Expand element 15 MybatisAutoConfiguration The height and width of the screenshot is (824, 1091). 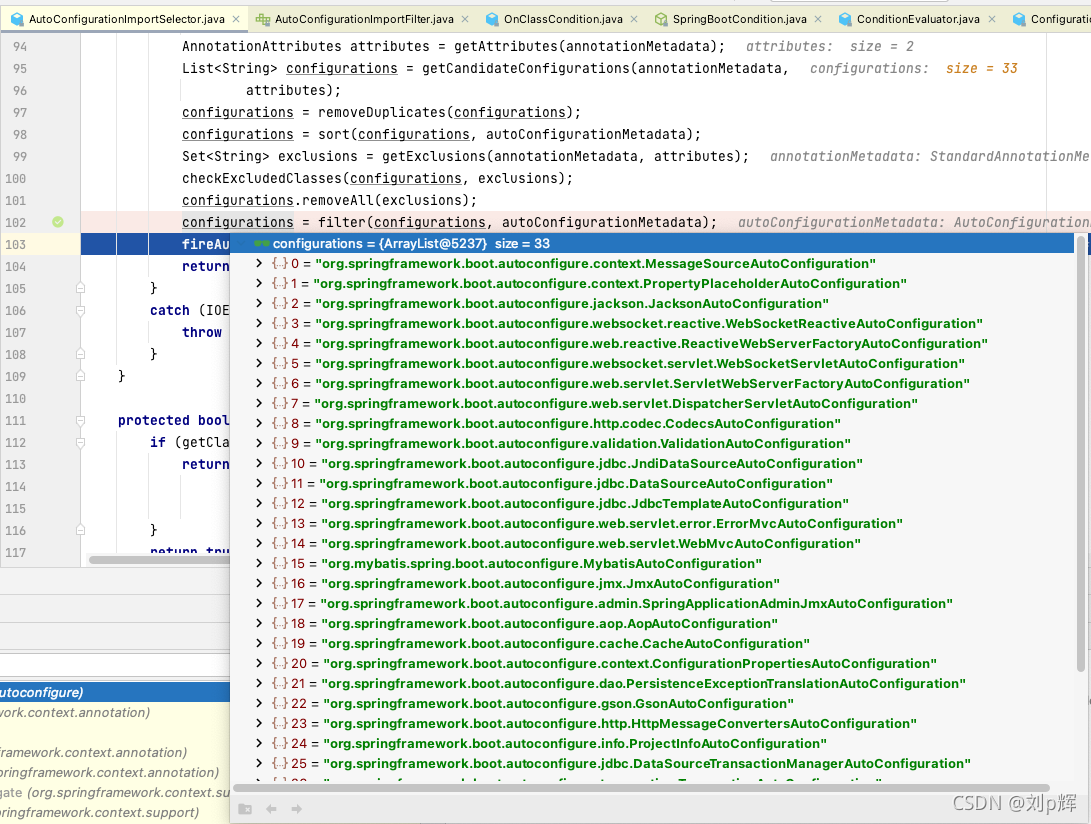pyautogui.click(x=259, y=563)
